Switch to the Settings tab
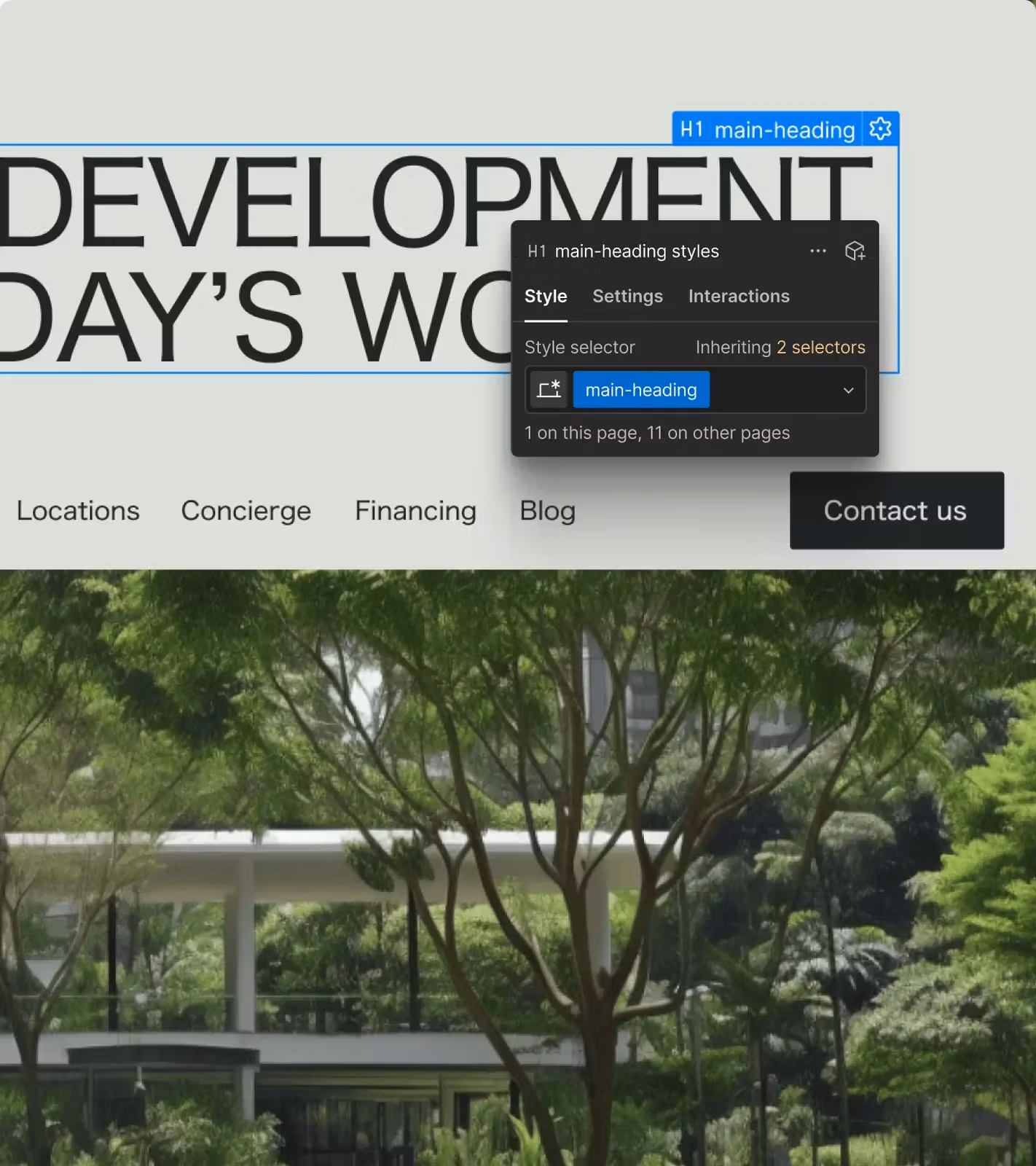1036x1166 pixels. click(x=627, y=296)
